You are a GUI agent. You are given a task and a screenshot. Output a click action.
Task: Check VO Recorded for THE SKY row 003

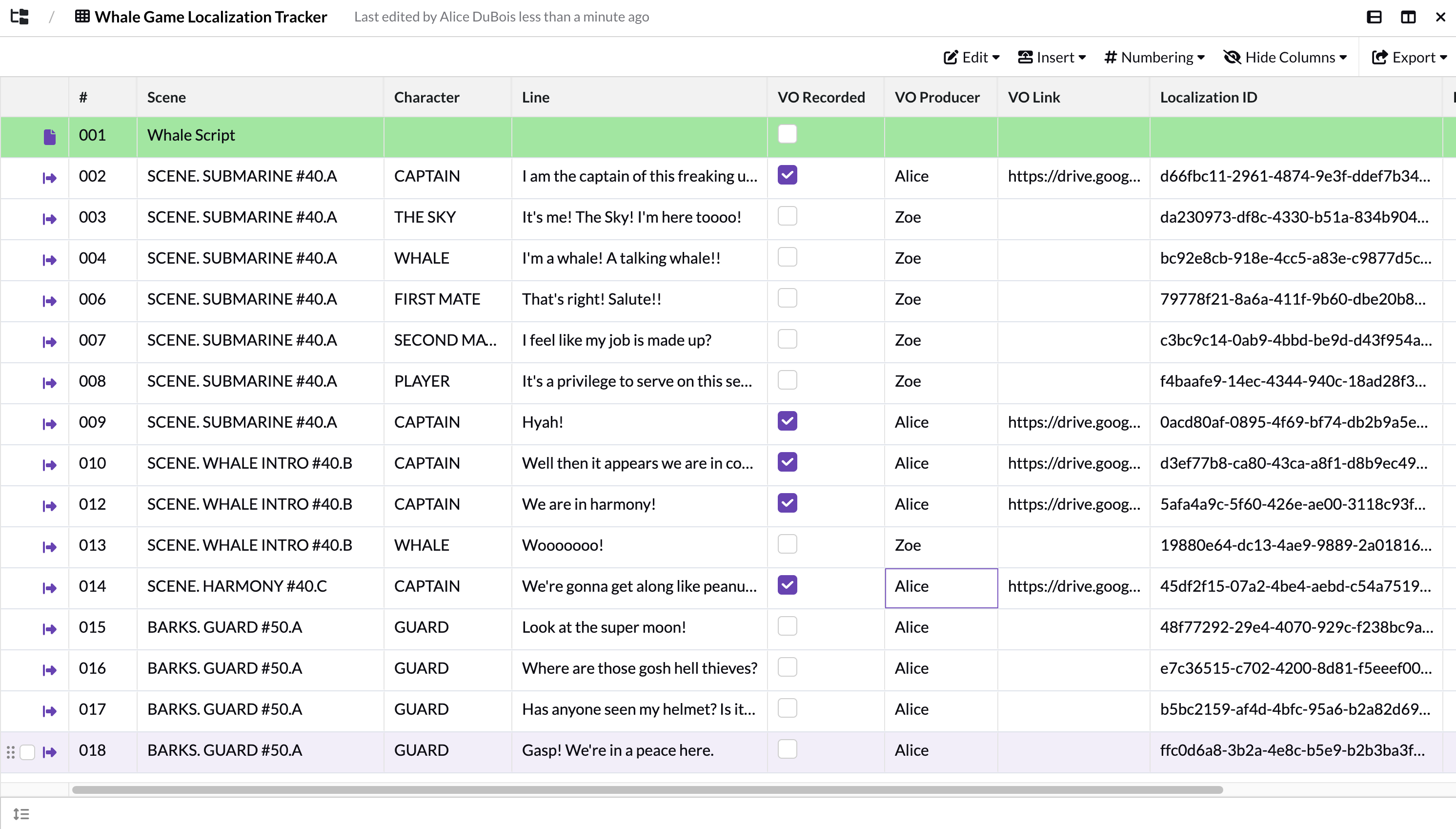tap(788, 216)
